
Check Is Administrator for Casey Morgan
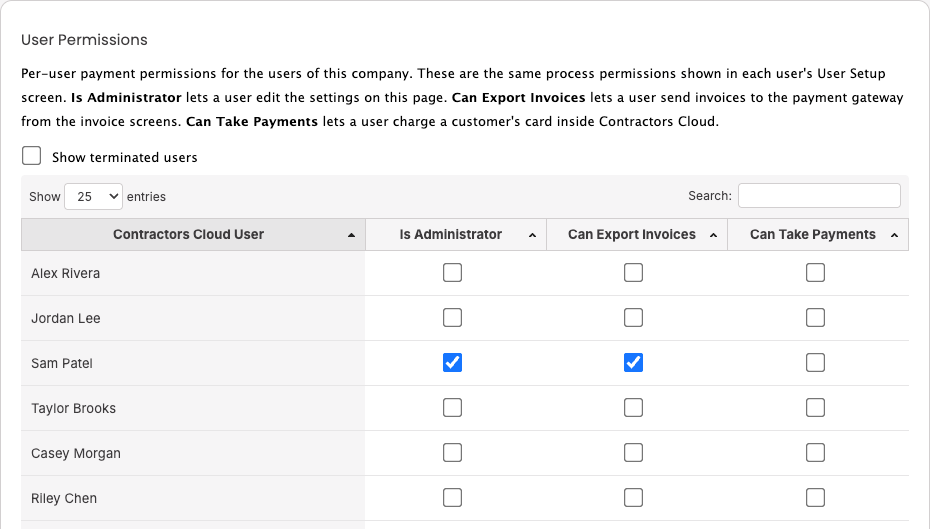[x=453, y=453]
